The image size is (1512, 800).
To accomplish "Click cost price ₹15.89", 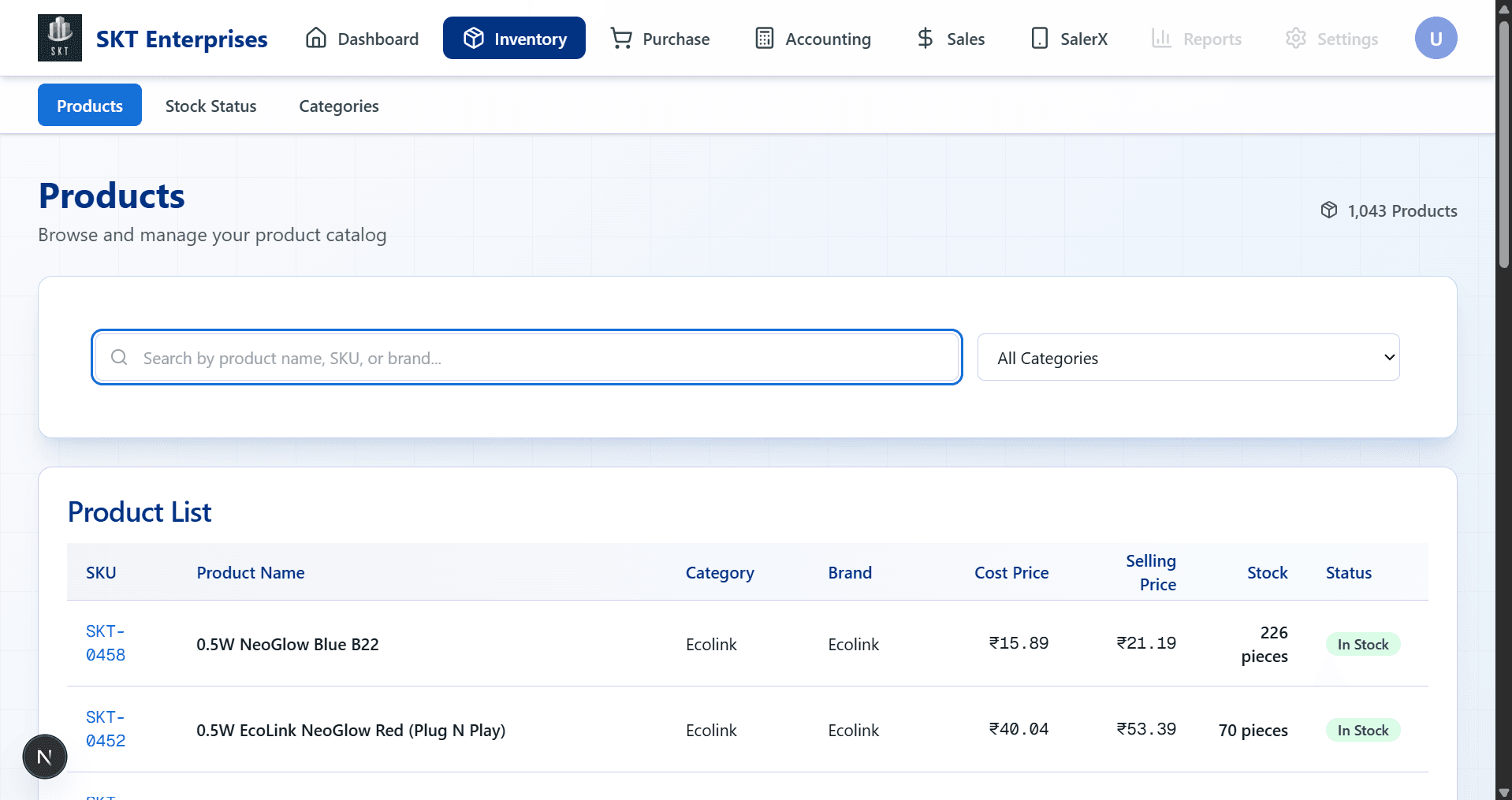I will point(1019,643).
